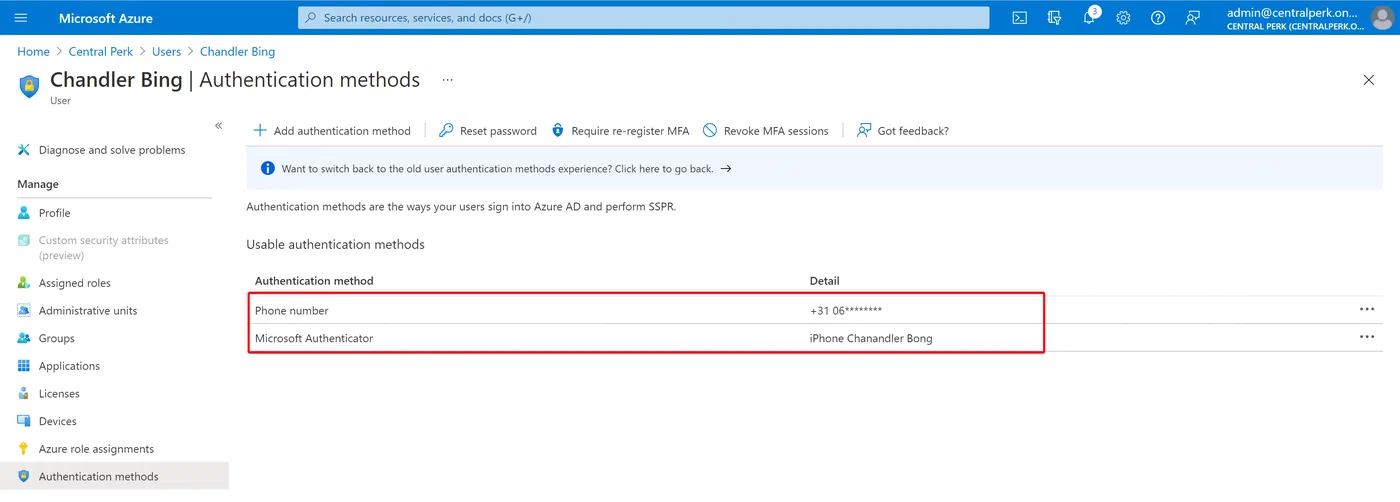Click the 'Authentication method' column header
1400x502 pixels.
314,281
